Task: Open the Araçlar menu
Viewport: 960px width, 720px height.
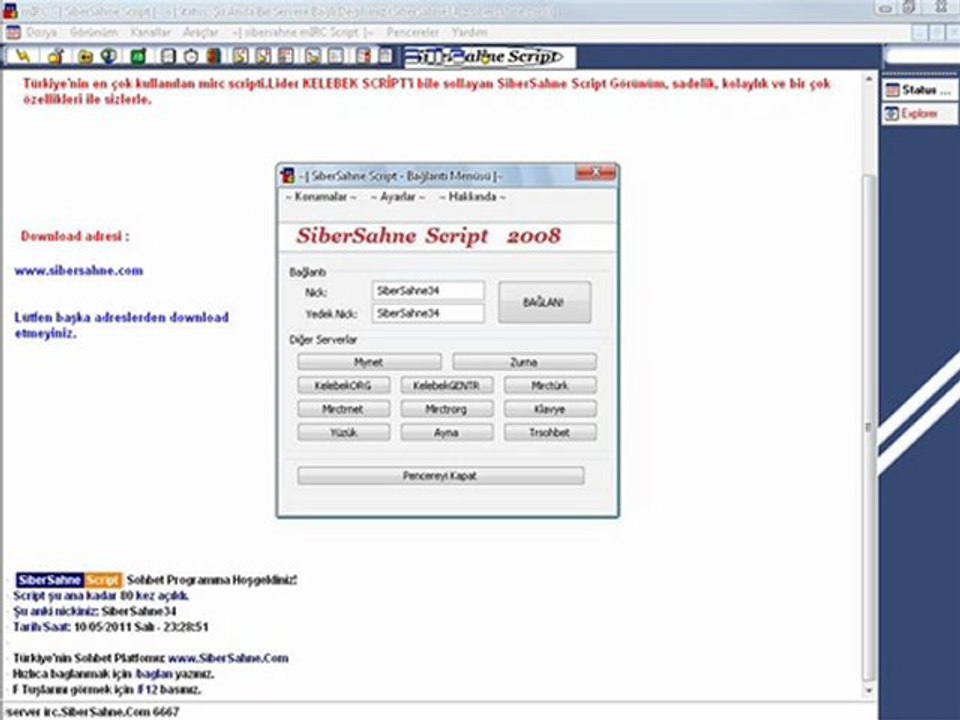Action: click(200, 32)
